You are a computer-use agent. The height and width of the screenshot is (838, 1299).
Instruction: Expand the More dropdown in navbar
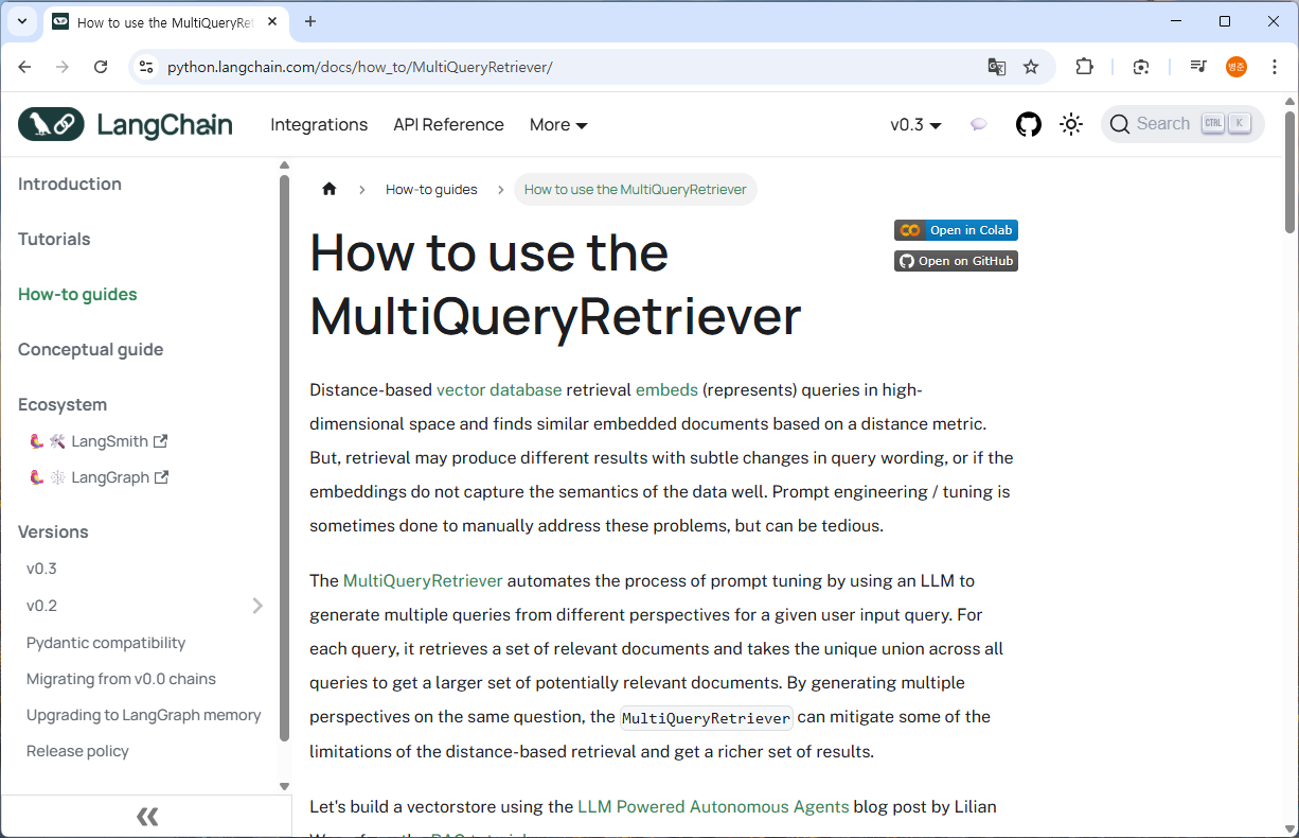(x=558, y=125)
